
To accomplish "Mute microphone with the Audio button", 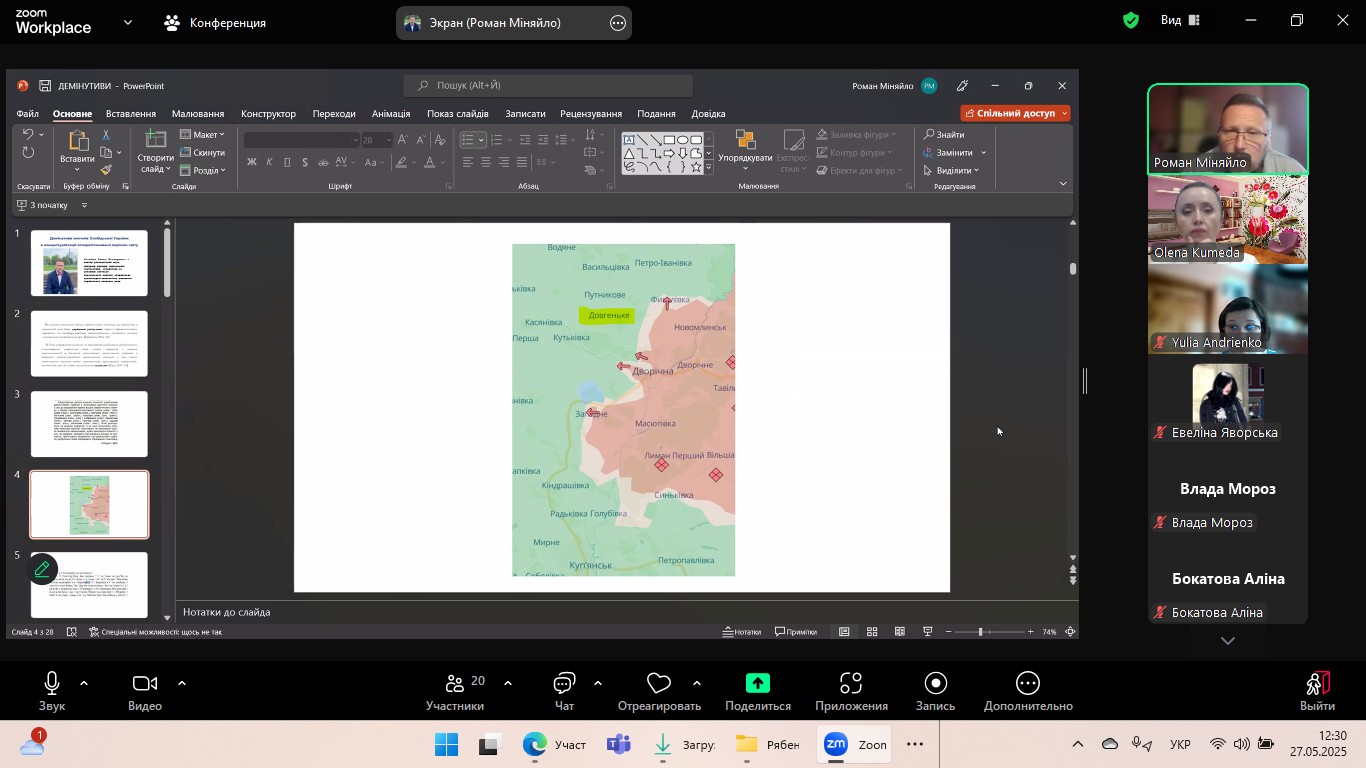I will 52,684.
